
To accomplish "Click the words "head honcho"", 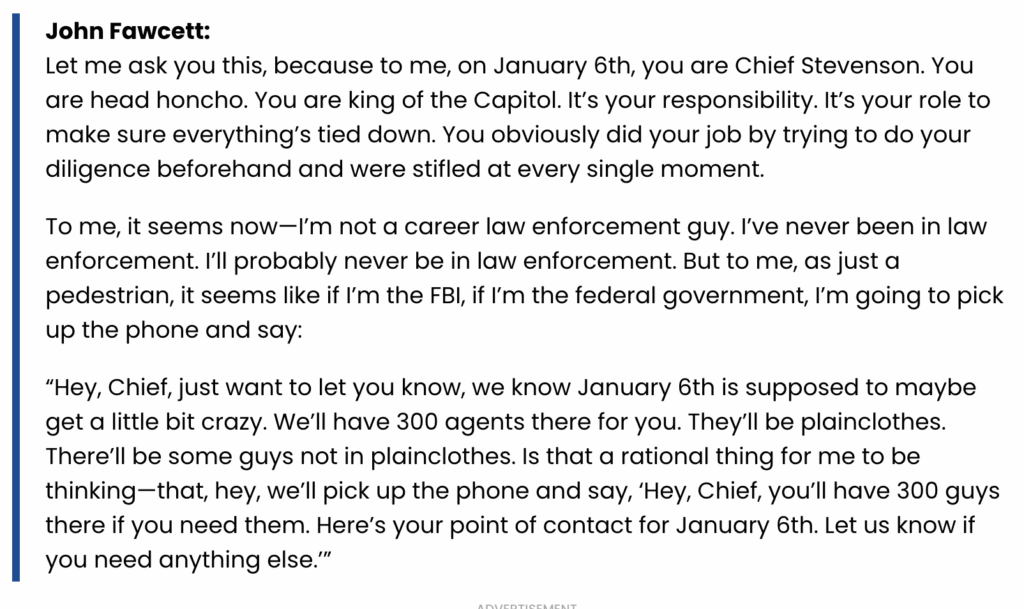I will point(145,101).
